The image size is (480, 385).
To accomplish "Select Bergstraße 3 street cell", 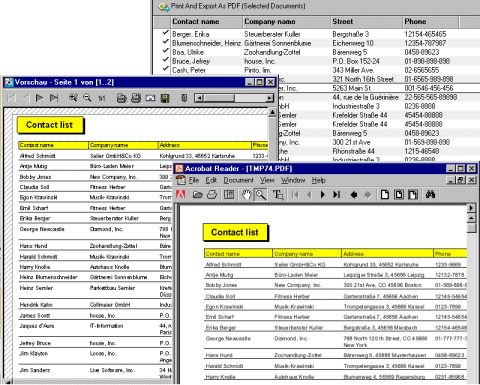I will click(x=351, y=34).
